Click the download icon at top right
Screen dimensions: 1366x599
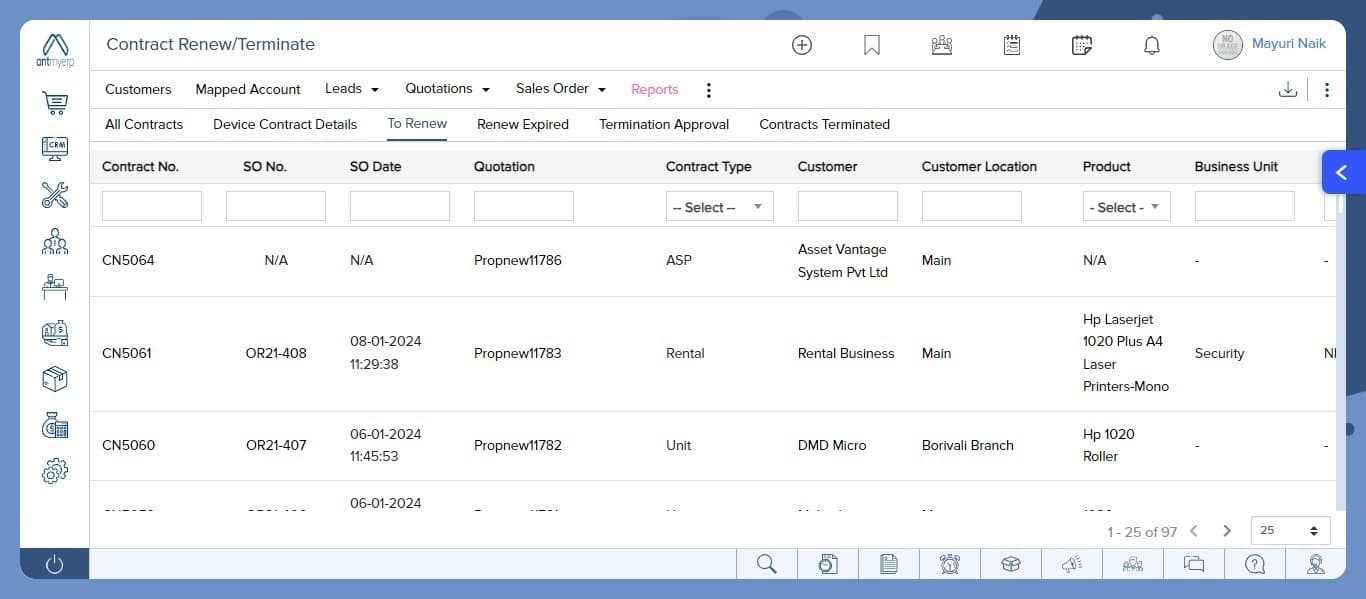point(1288,90)
